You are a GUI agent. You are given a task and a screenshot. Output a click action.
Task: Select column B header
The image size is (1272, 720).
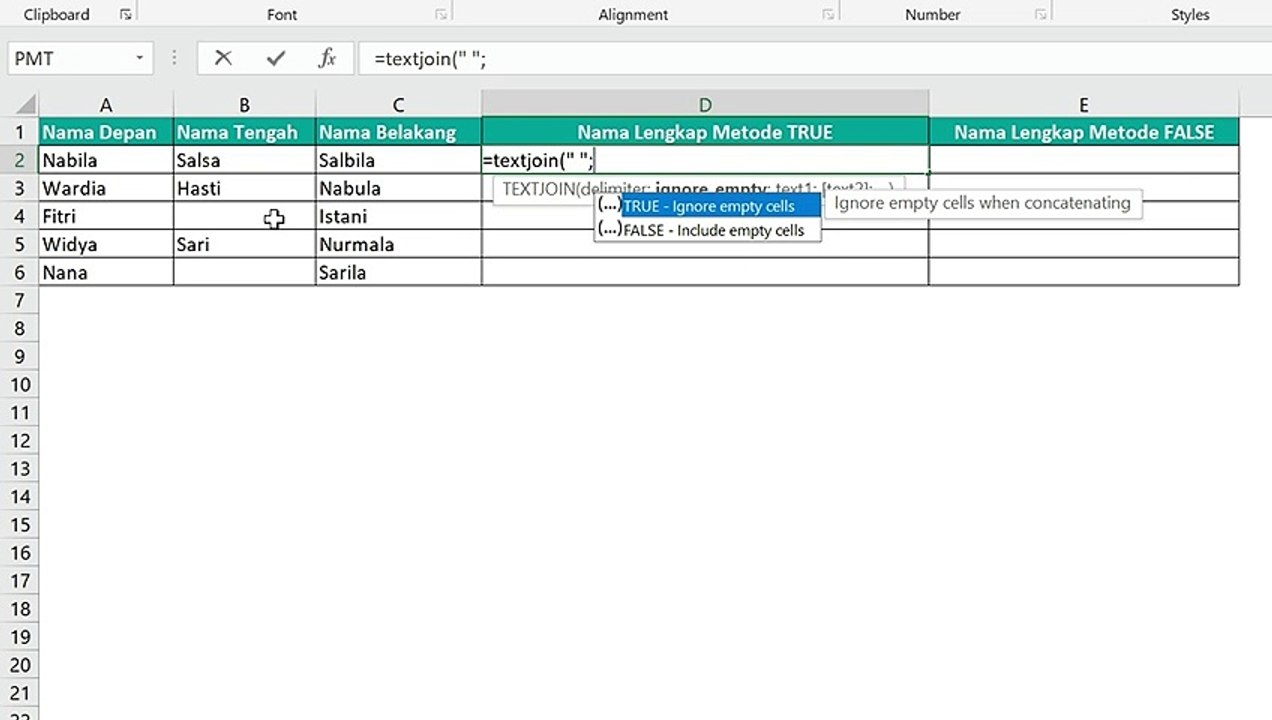click(244, 104)
